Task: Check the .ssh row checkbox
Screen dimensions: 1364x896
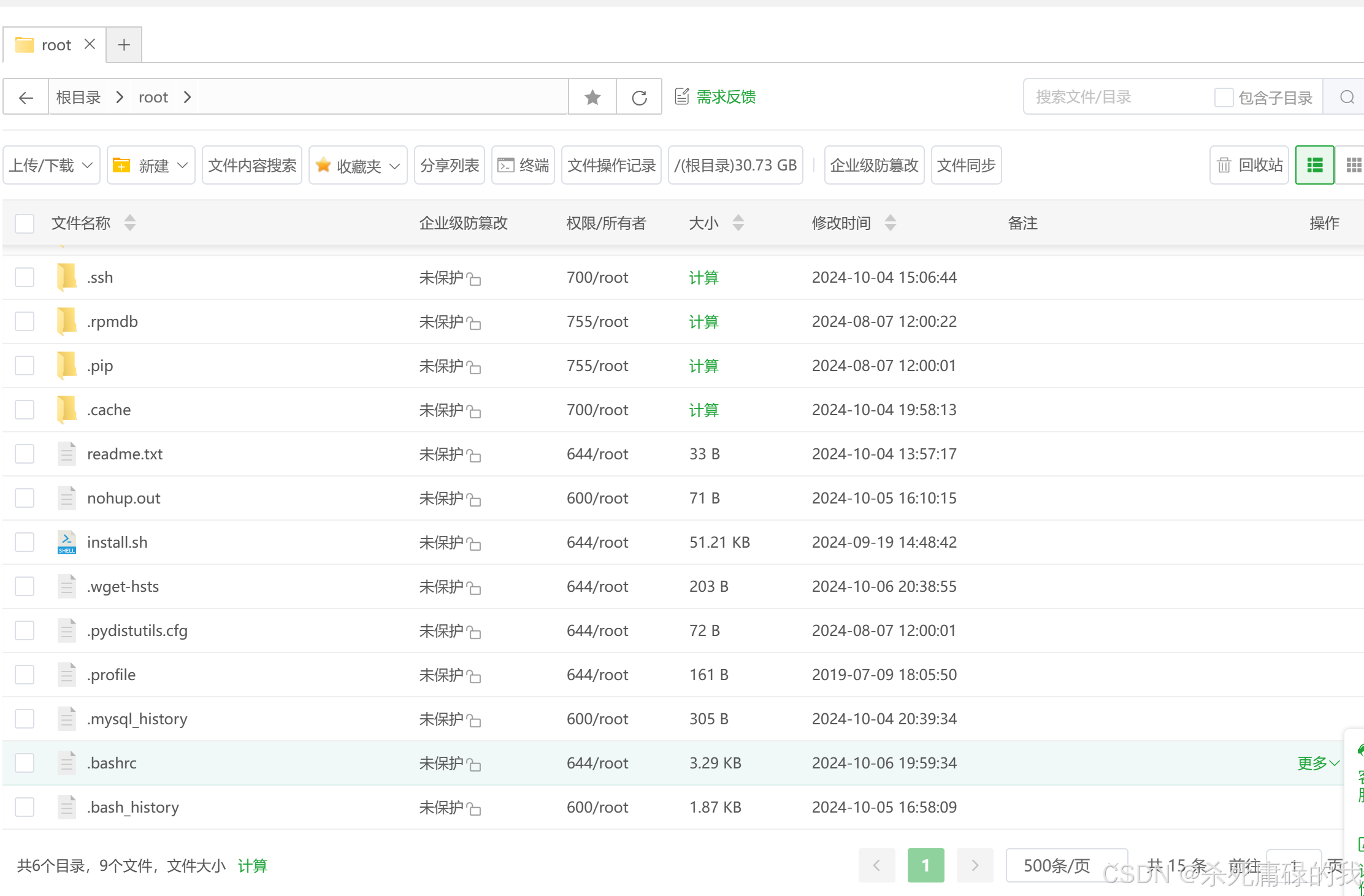Action: [x=25, y=277]
